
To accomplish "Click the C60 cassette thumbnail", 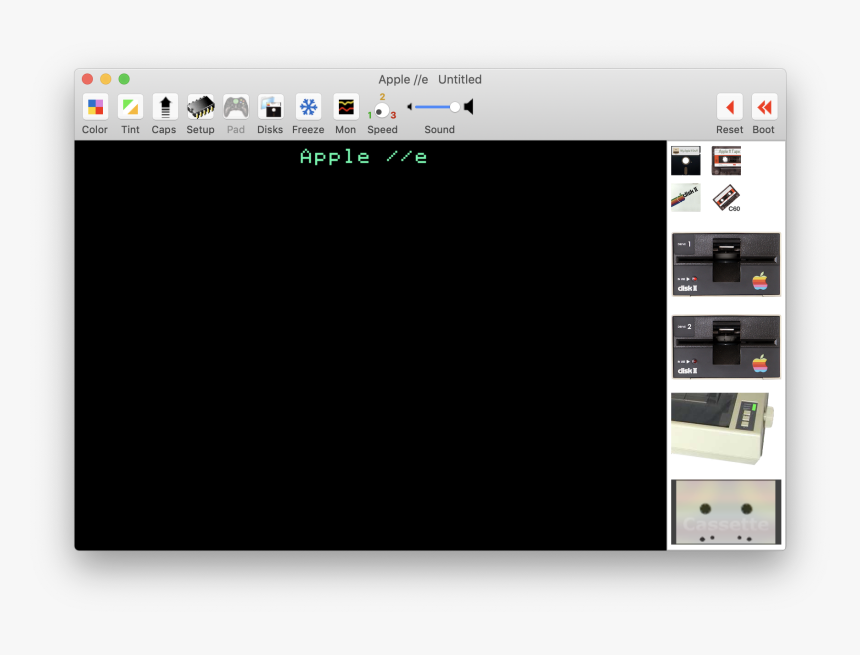I will [x=725, y=198].
